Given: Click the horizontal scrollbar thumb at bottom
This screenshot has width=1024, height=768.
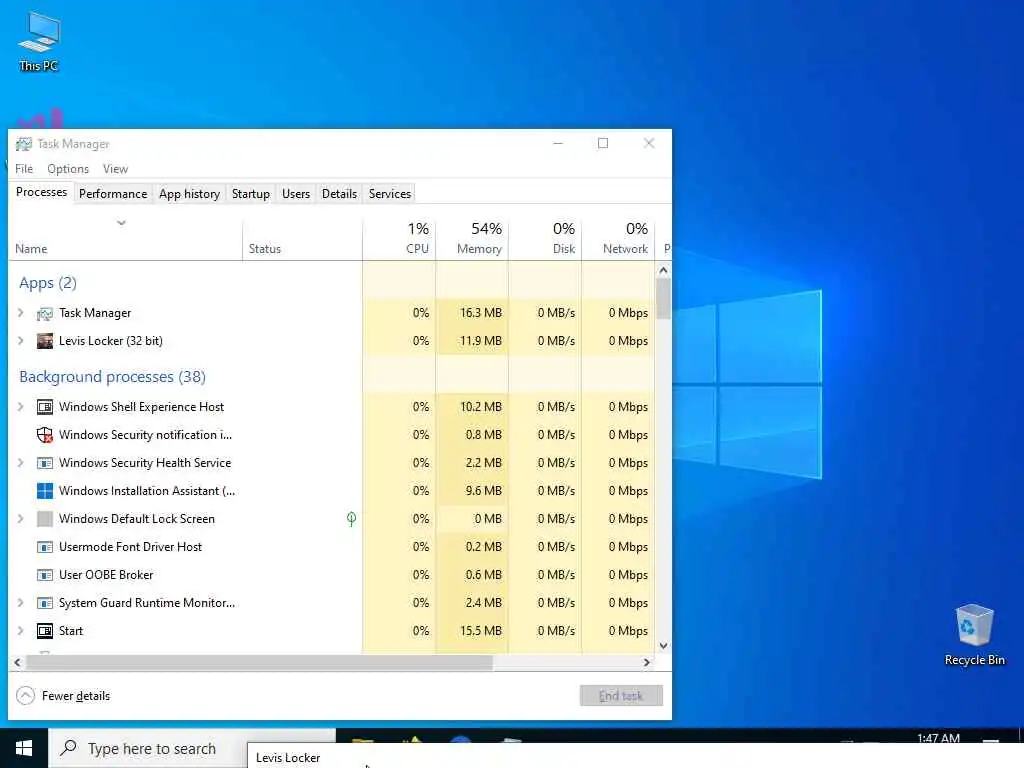Looking at the screenshot, I should tap(259, 662).
